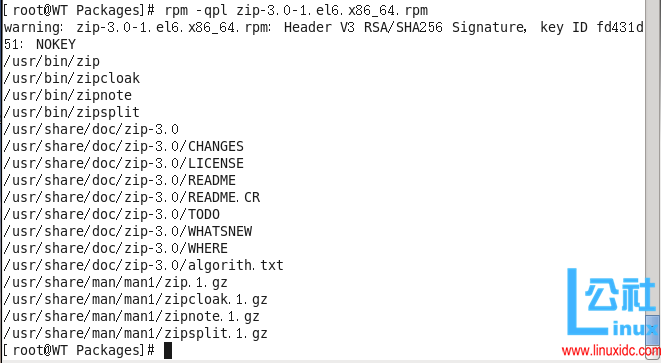
Task: Click the /usr/bin/zipcloak line
Action: tap(72, 78)
